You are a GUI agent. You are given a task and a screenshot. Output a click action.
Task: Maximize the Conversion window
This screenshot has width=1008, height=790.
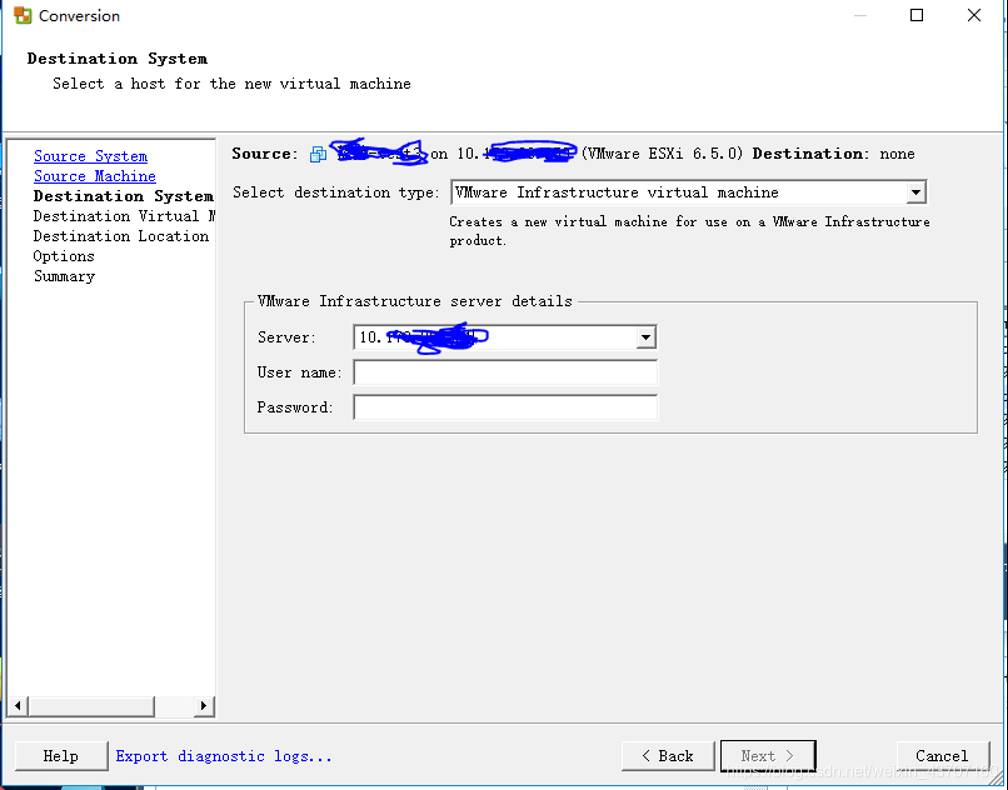pos(916,16)
